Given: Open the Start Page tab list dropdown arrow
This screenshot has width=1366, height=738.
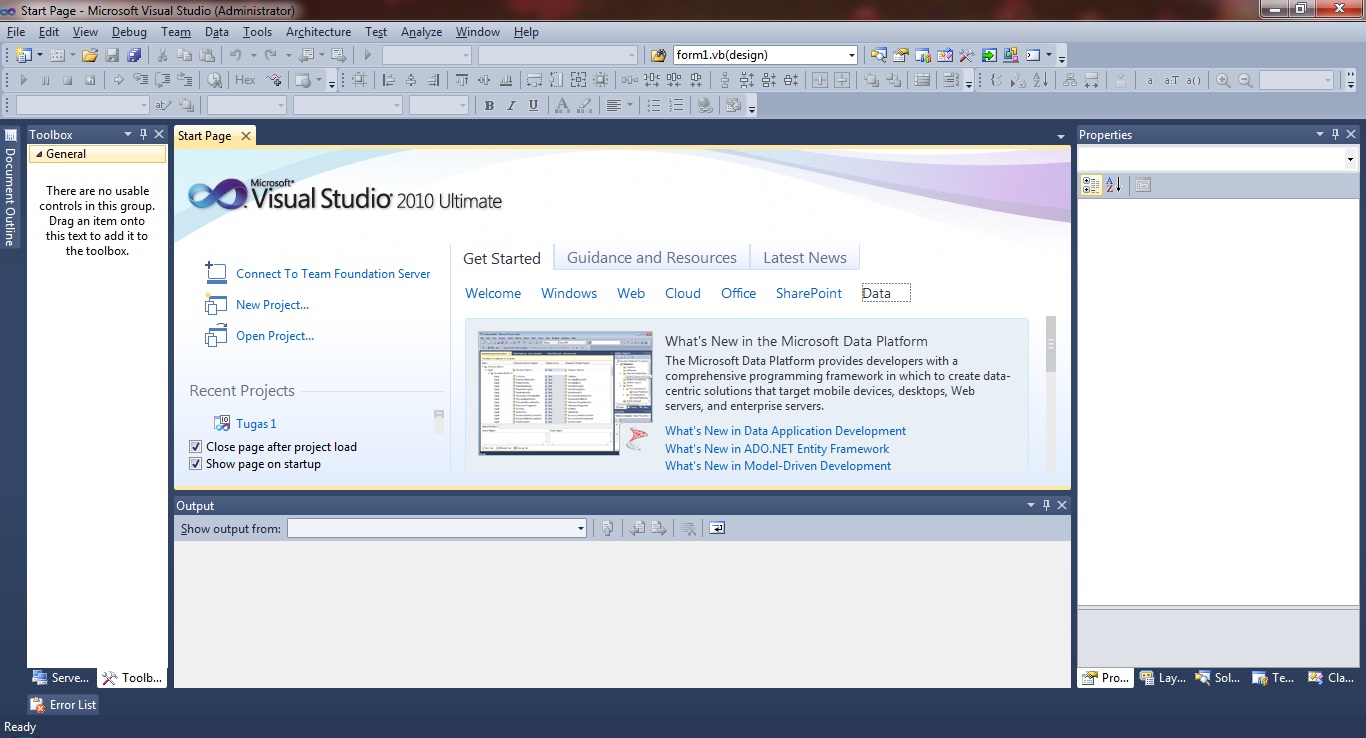Looking at the screenshot, I should [x=1060, y=136].
